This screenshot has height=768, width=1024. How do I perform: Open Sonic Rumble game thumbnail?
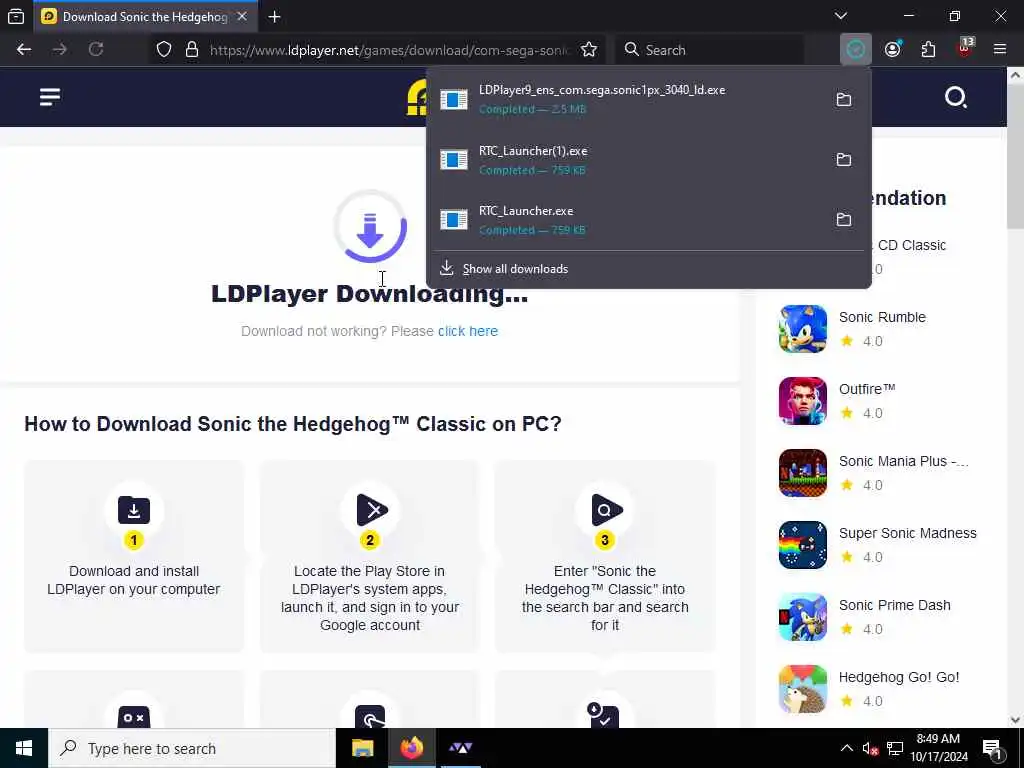803,328
